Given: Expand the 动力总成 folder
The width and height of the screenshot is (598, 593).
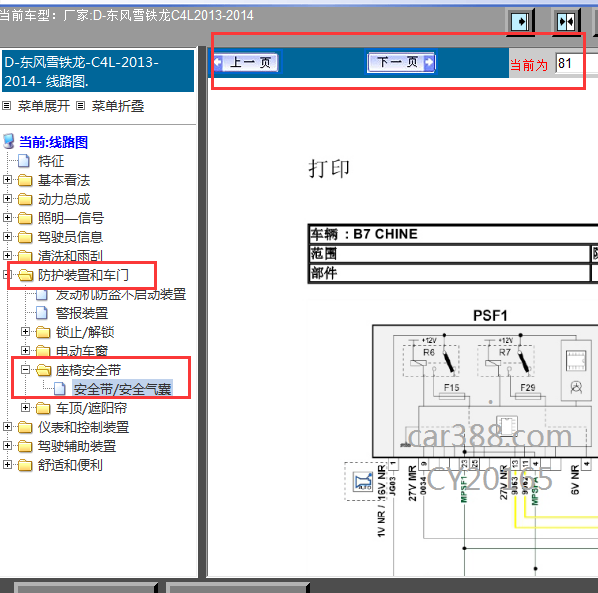Looking at the screenshot, I should (7, 199).
